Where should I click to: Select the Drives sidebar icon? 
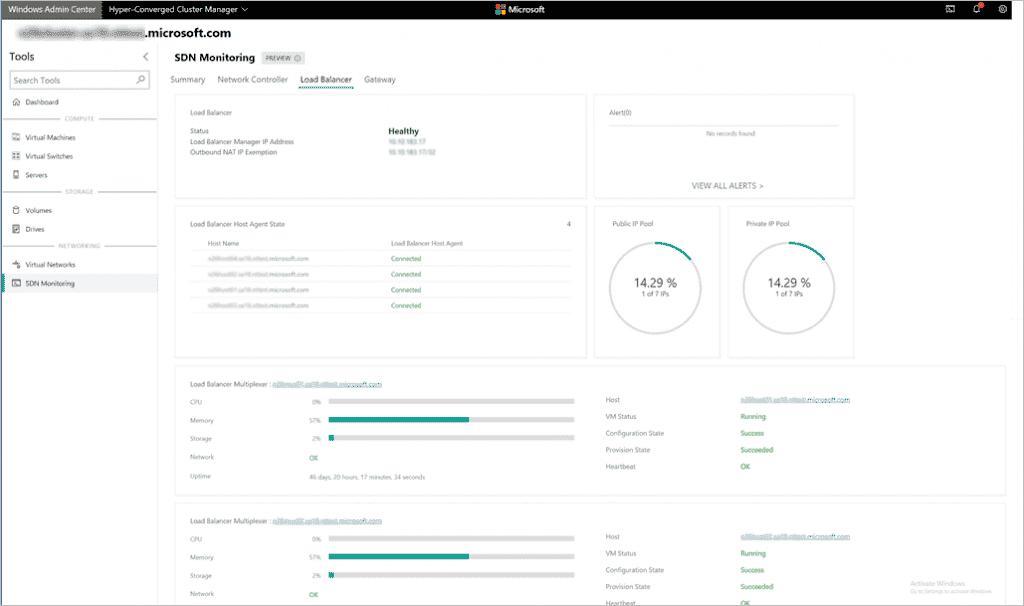(x=16, y=229)
